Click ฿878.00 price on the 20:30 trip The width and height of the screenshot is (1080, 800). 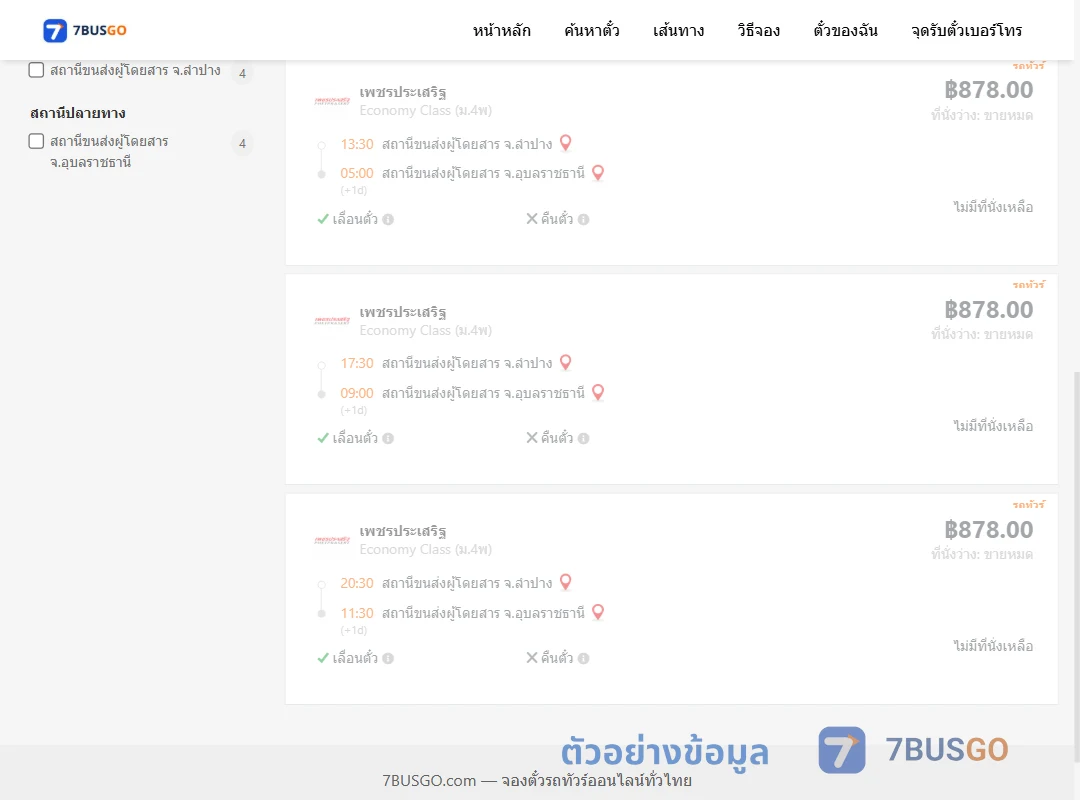point(988,529)
